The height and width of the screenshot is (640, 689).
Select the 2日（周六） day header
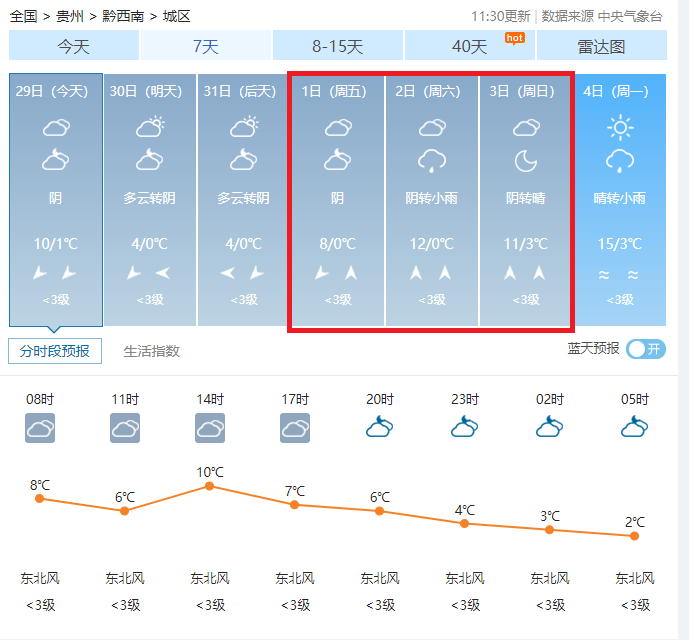click(x=428, y=91)
